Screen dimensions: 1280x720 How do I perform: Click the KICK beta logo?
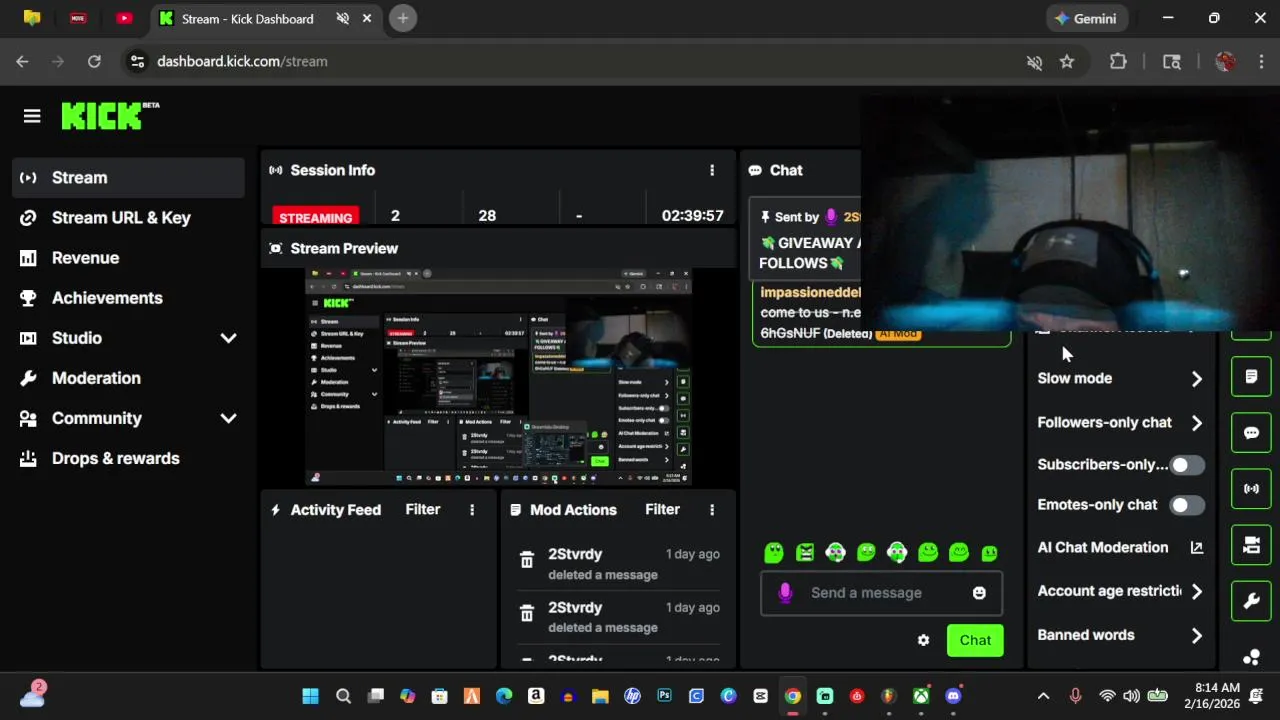(x=110, y=116)
